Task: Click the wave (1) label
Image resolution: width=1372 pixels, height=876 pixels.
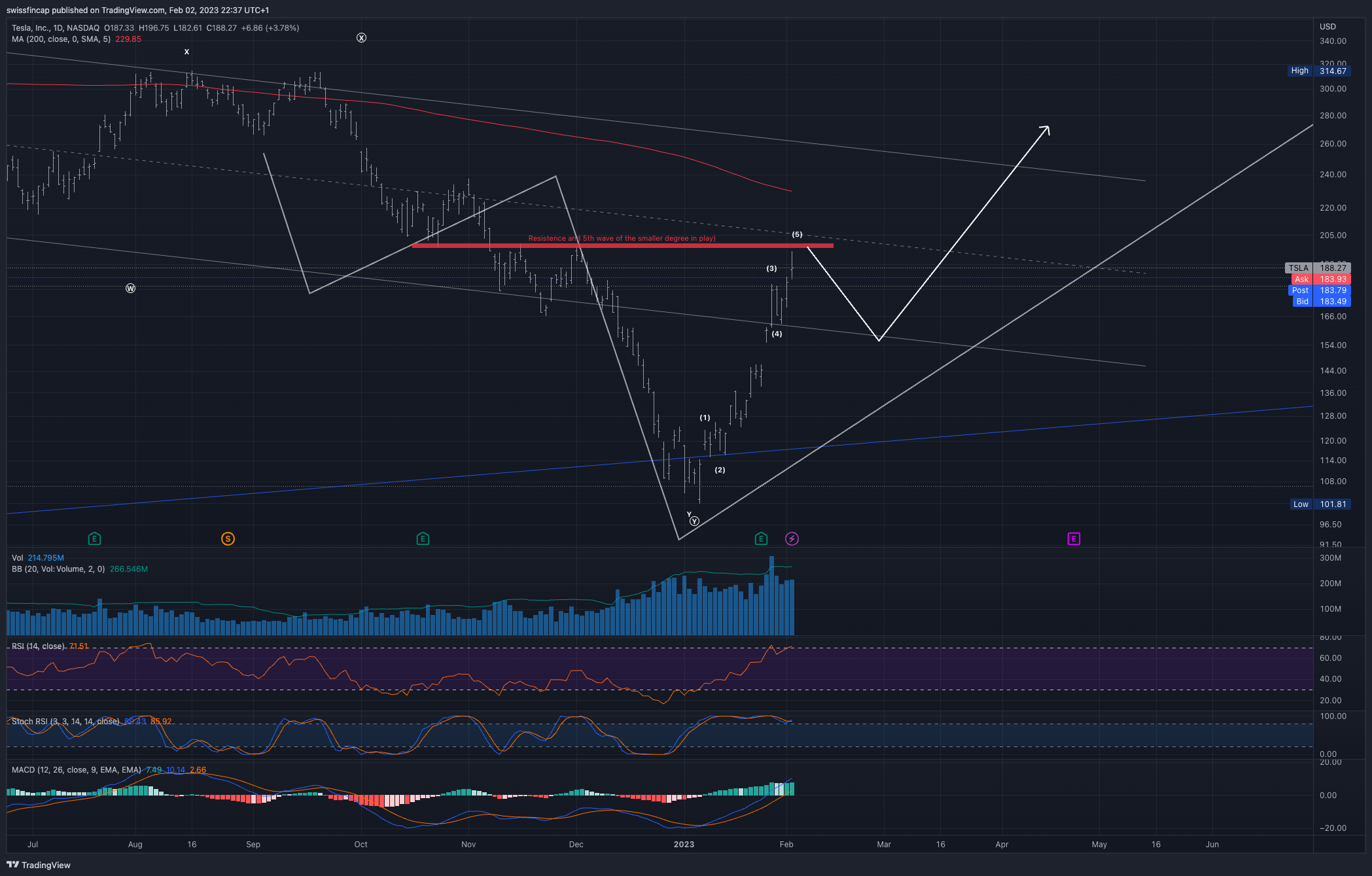Action: (705, 417)
